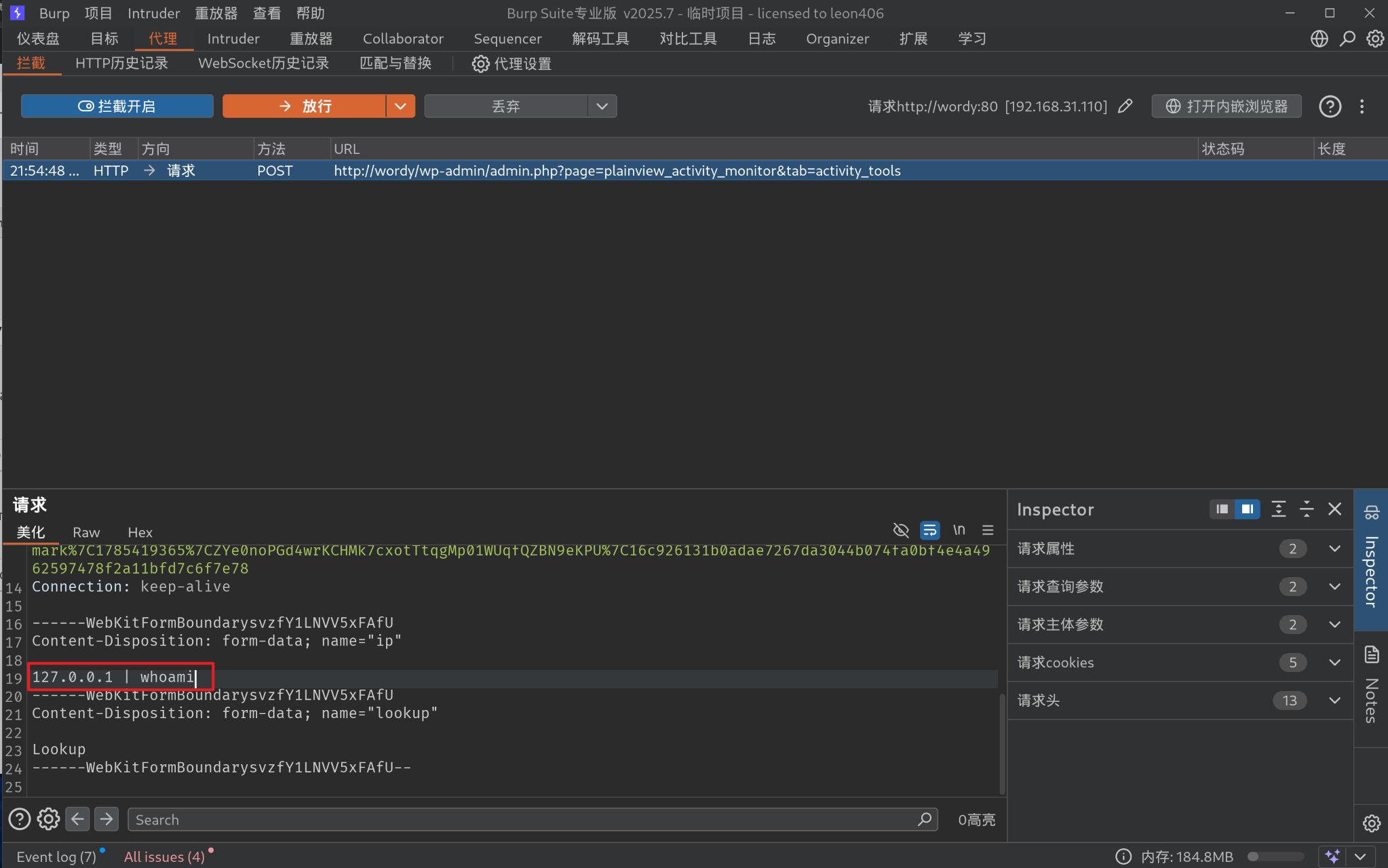Select the Raw view tab
Screen dimensions: 1388x868
point(86,532)
